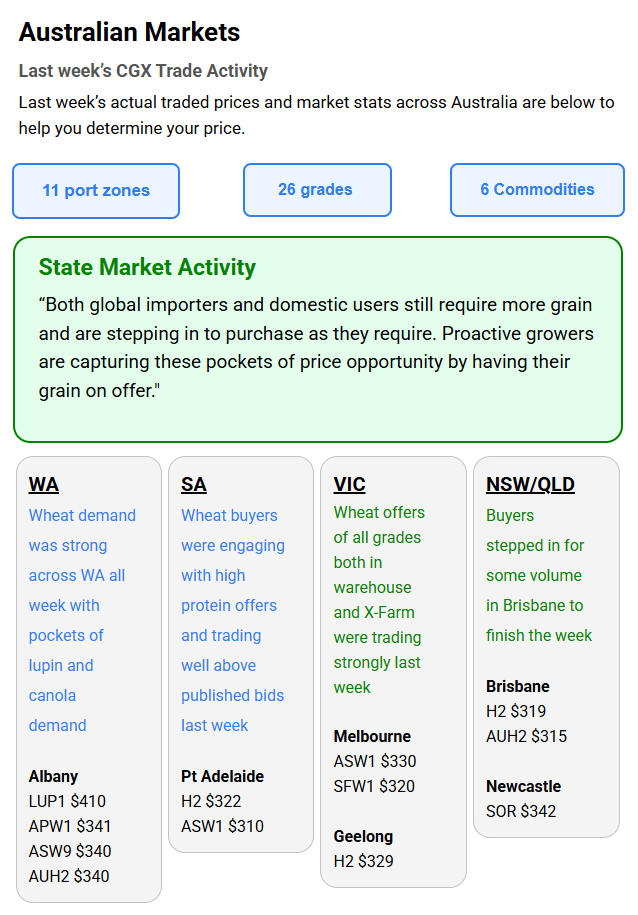Click the 11 port zones button
This screenshot has height=915, width=638.
pos(96,190)
